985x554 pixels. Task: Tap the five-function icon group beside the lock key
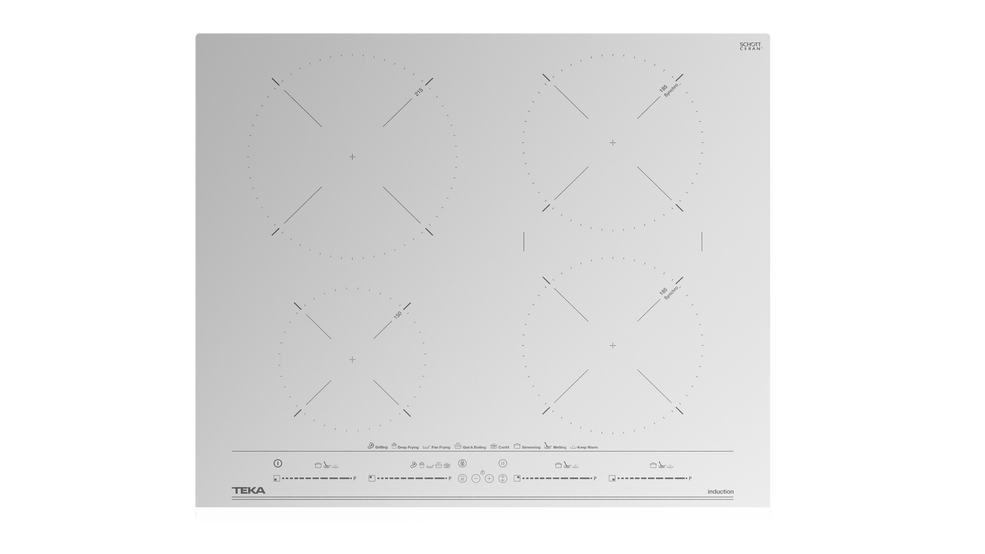point(430,465)
